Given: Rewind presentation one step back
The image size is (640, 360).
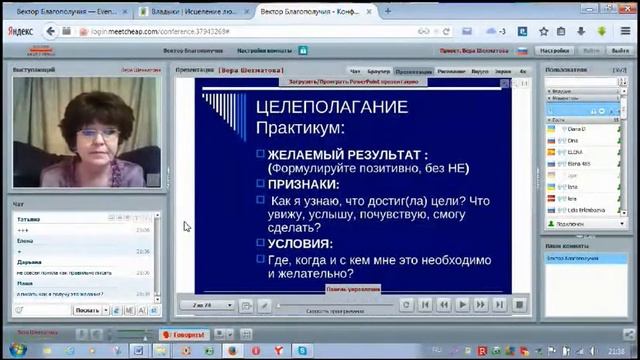Looking at the screenshot, I should pos(444,304).
